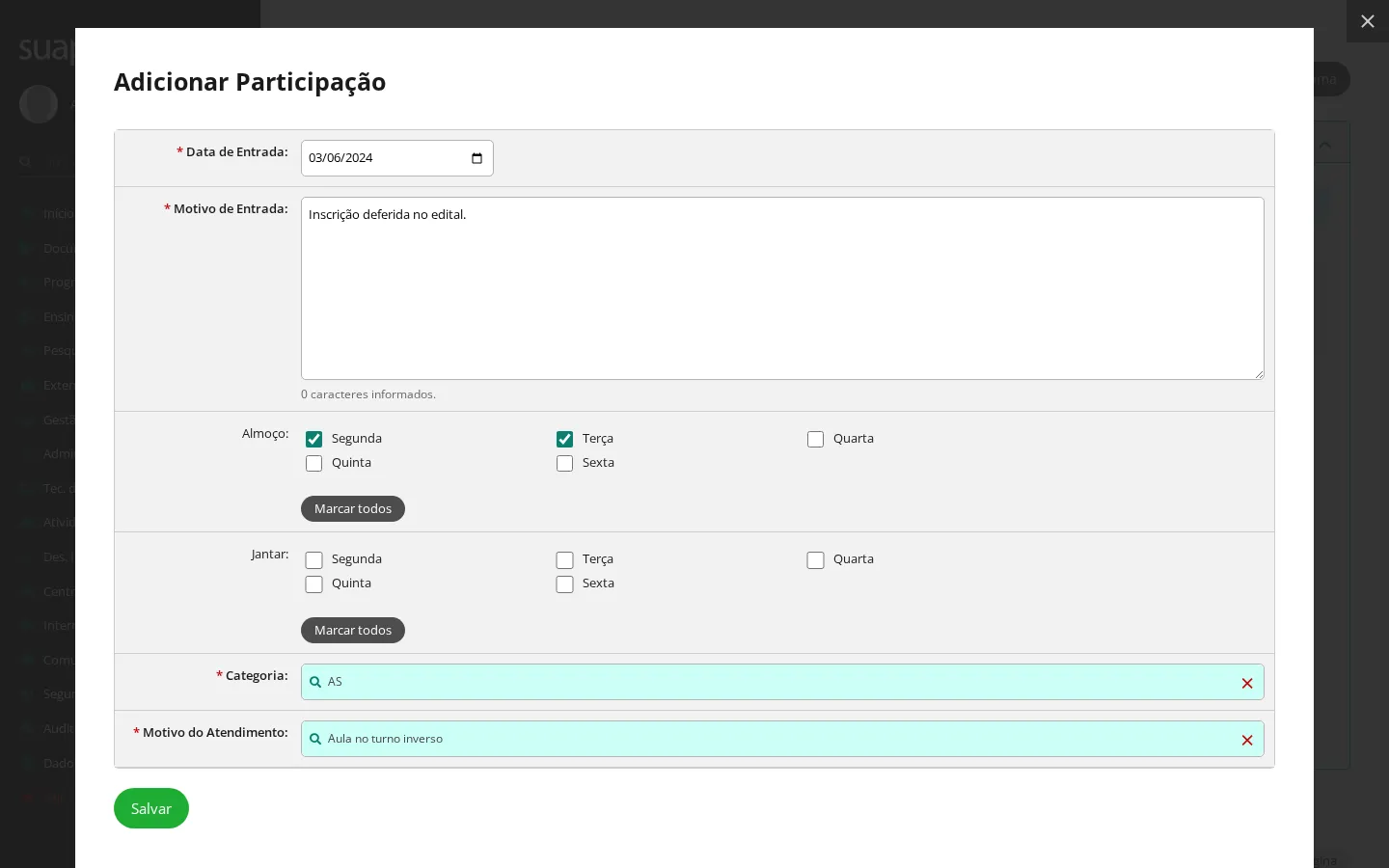Close the Adicionar Participação dialog
The height and width of the screenshot is (868, 1389).
click(x=1368, y=21)
